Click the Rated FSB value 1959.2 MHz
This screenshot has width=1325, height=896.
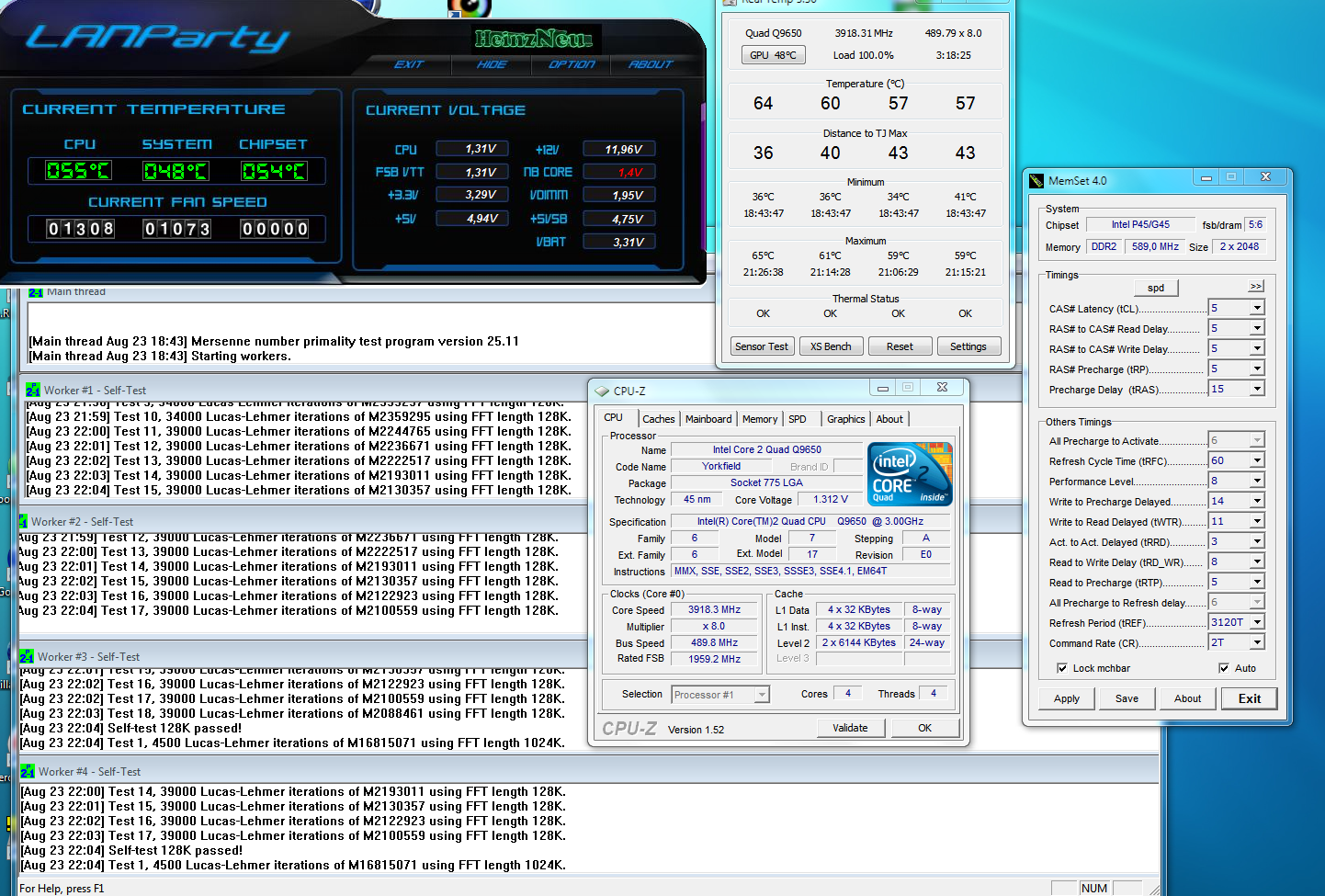(714, 659)
